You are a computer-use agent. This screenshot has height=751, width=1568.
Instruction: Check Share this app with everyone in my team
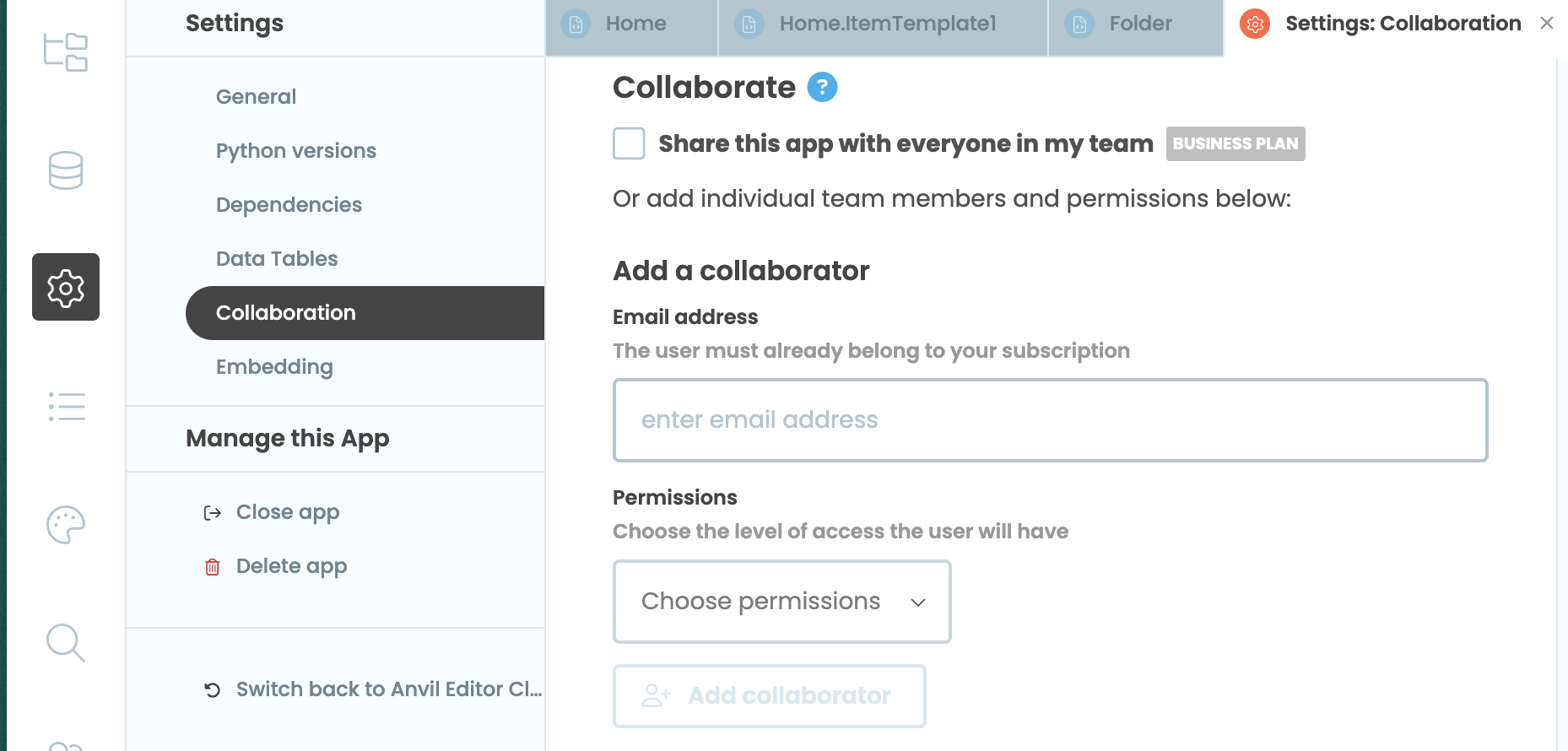tap(628, 143)
